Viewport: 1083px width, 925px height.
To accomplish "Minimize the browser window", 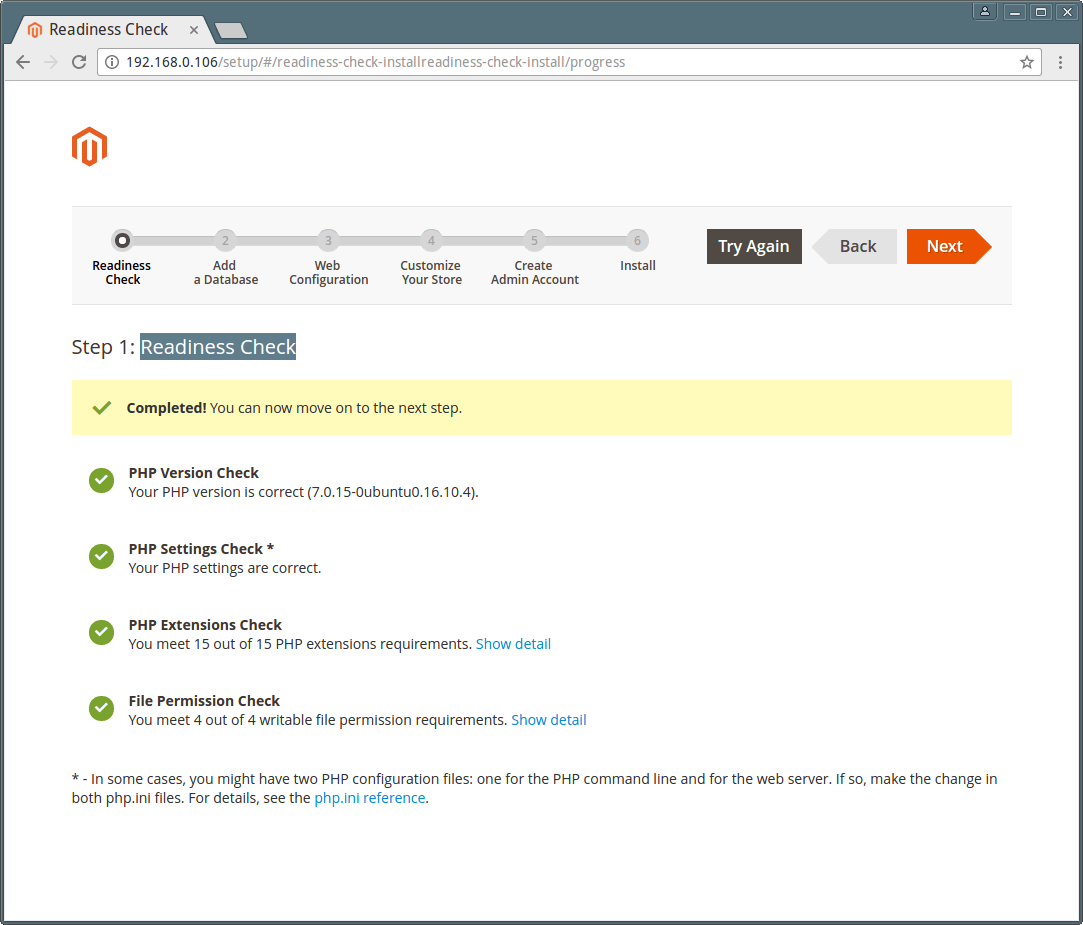I will click(x=1014, y=12).
